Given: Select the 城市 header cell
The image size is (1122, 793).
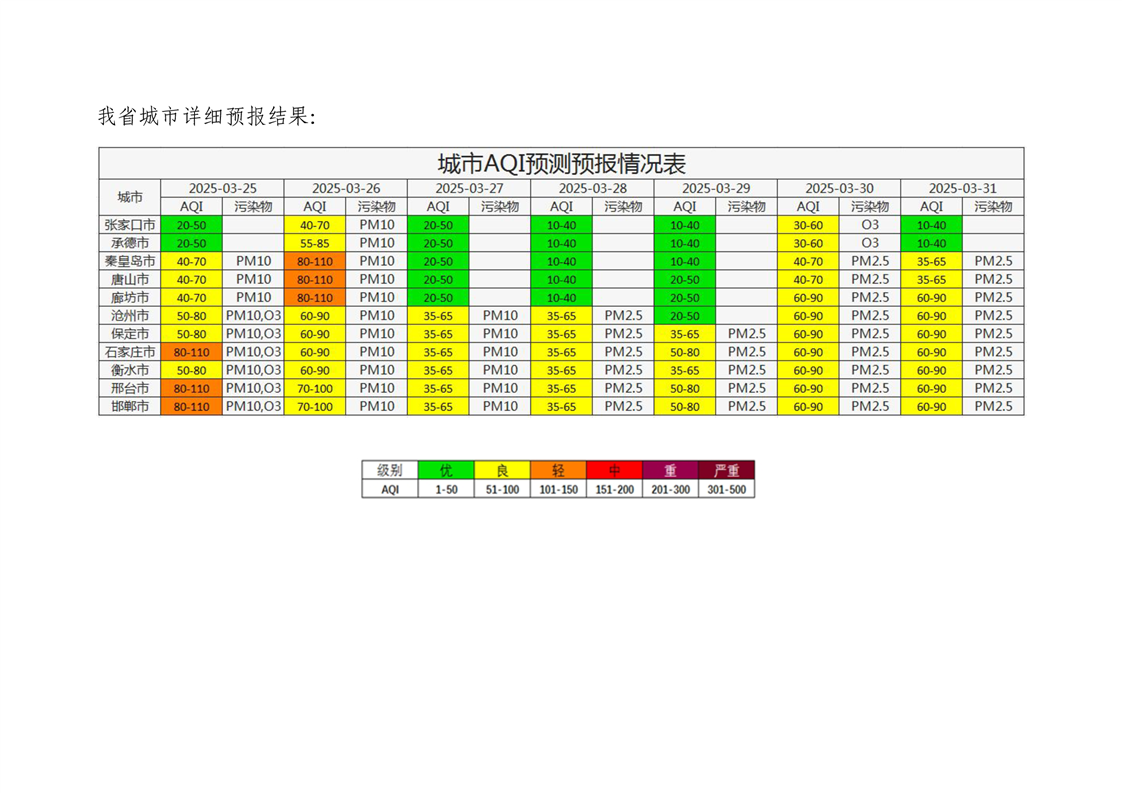Looking at the screenshot, I should pos(130,197).
